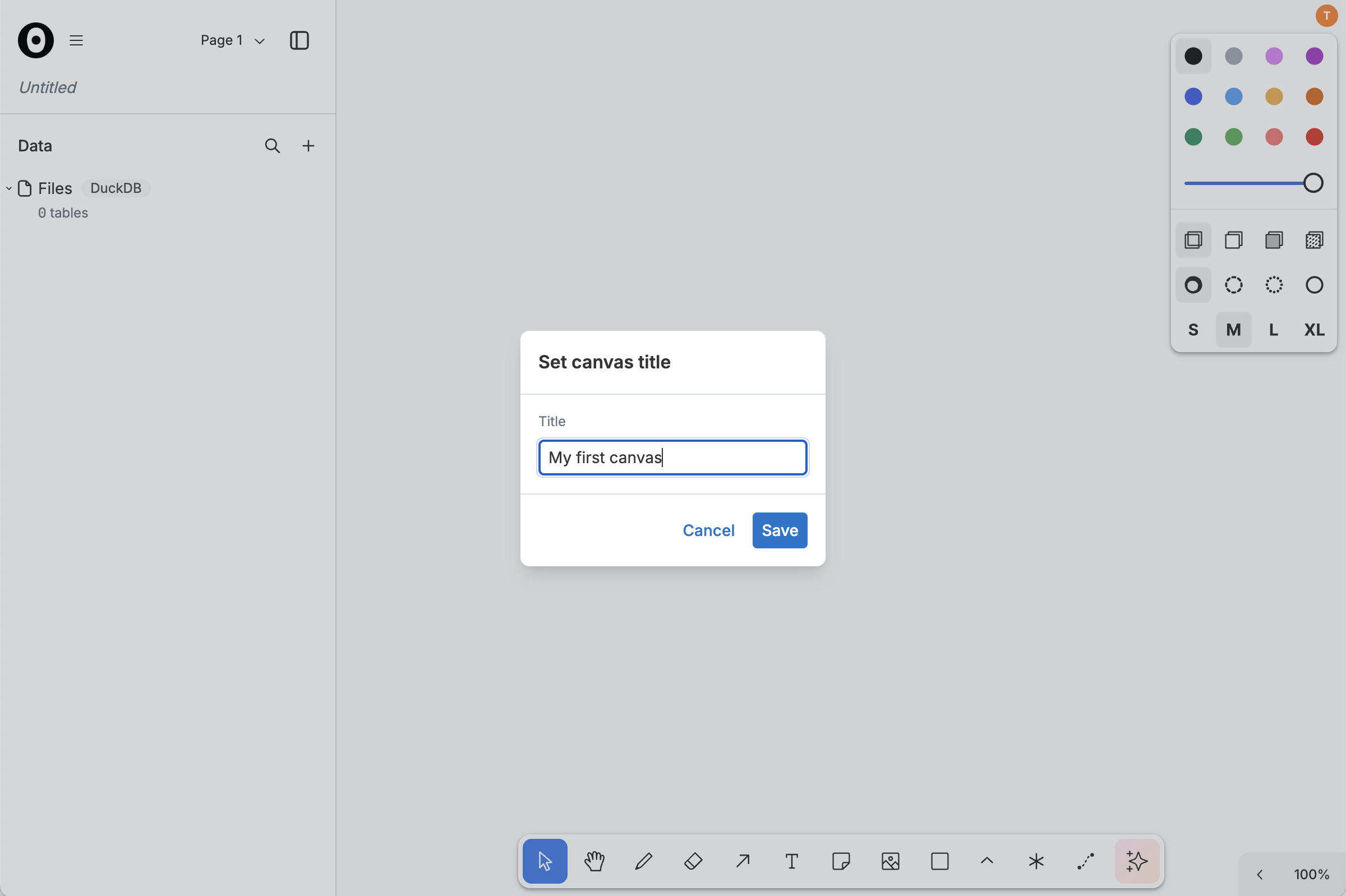Screen dimensions: 1346x896
Task: Expand the more shapes chevron in toolbar
Action: point(986,861)
